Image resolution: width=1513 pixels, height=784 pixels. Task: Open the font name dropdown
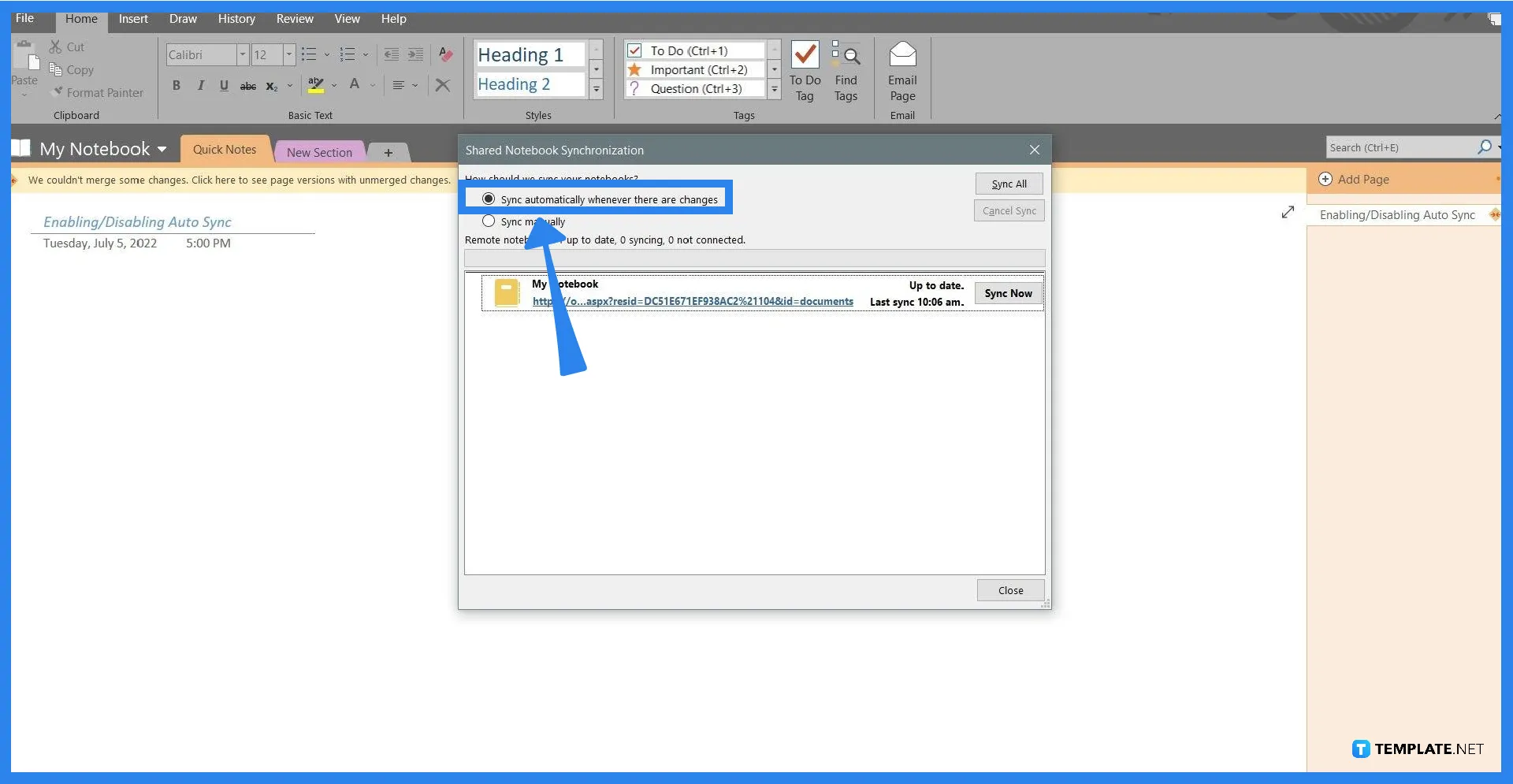[x=242, y=55]
